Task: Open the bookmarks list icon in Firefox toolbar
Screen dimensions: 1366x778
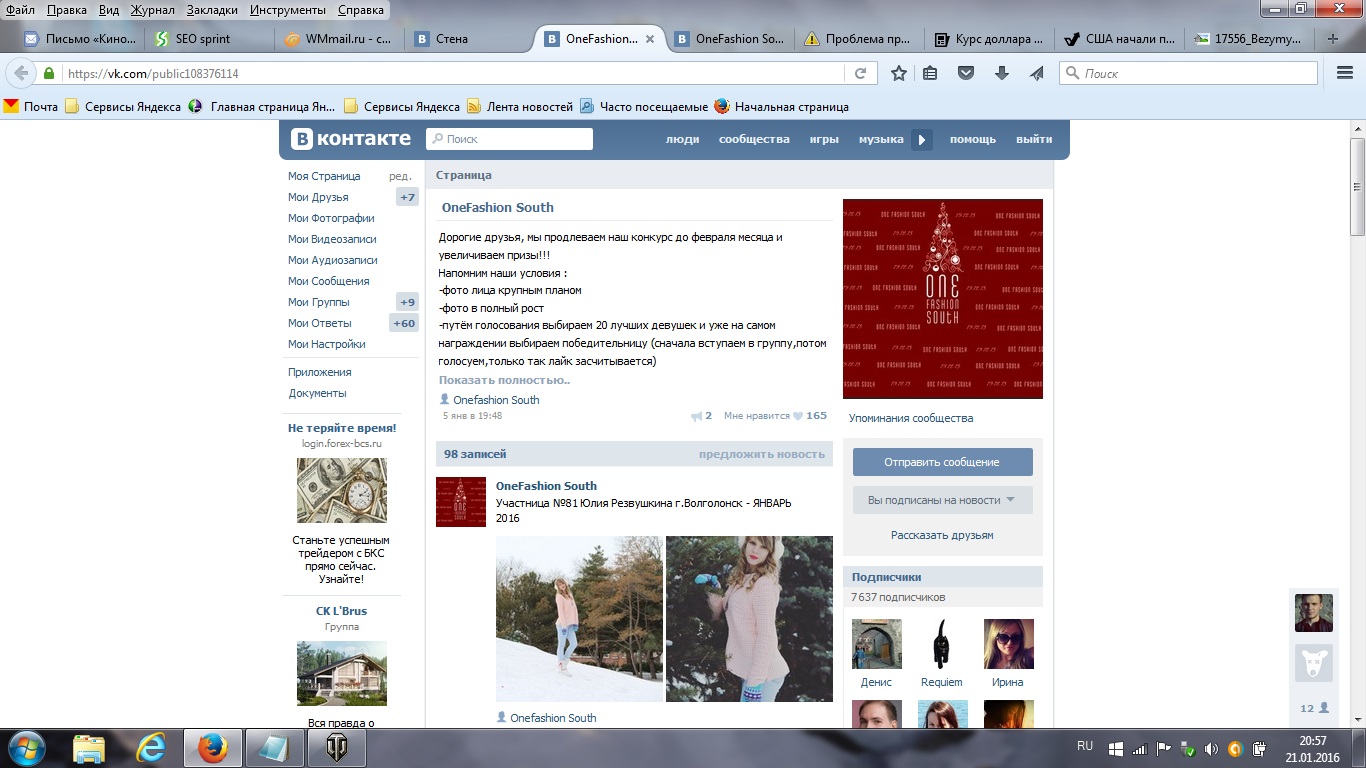Action: tap(930, 73)
